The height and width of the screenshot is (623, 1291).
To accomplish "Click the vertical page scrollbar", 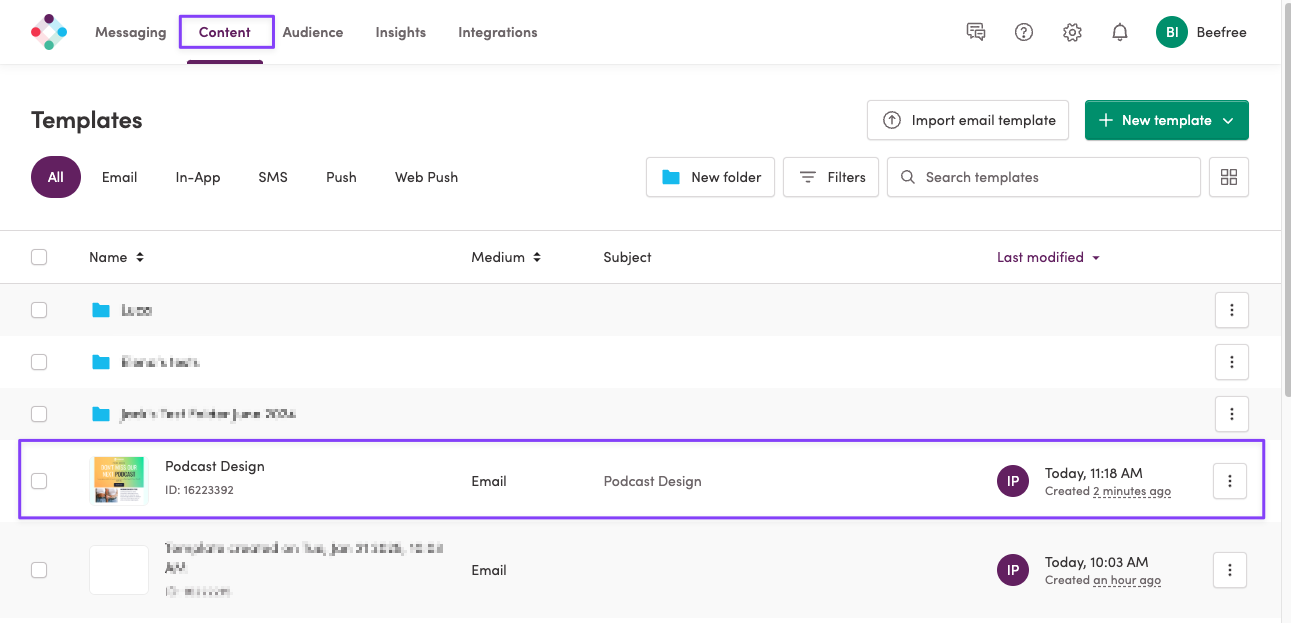I will [1286, 200].
